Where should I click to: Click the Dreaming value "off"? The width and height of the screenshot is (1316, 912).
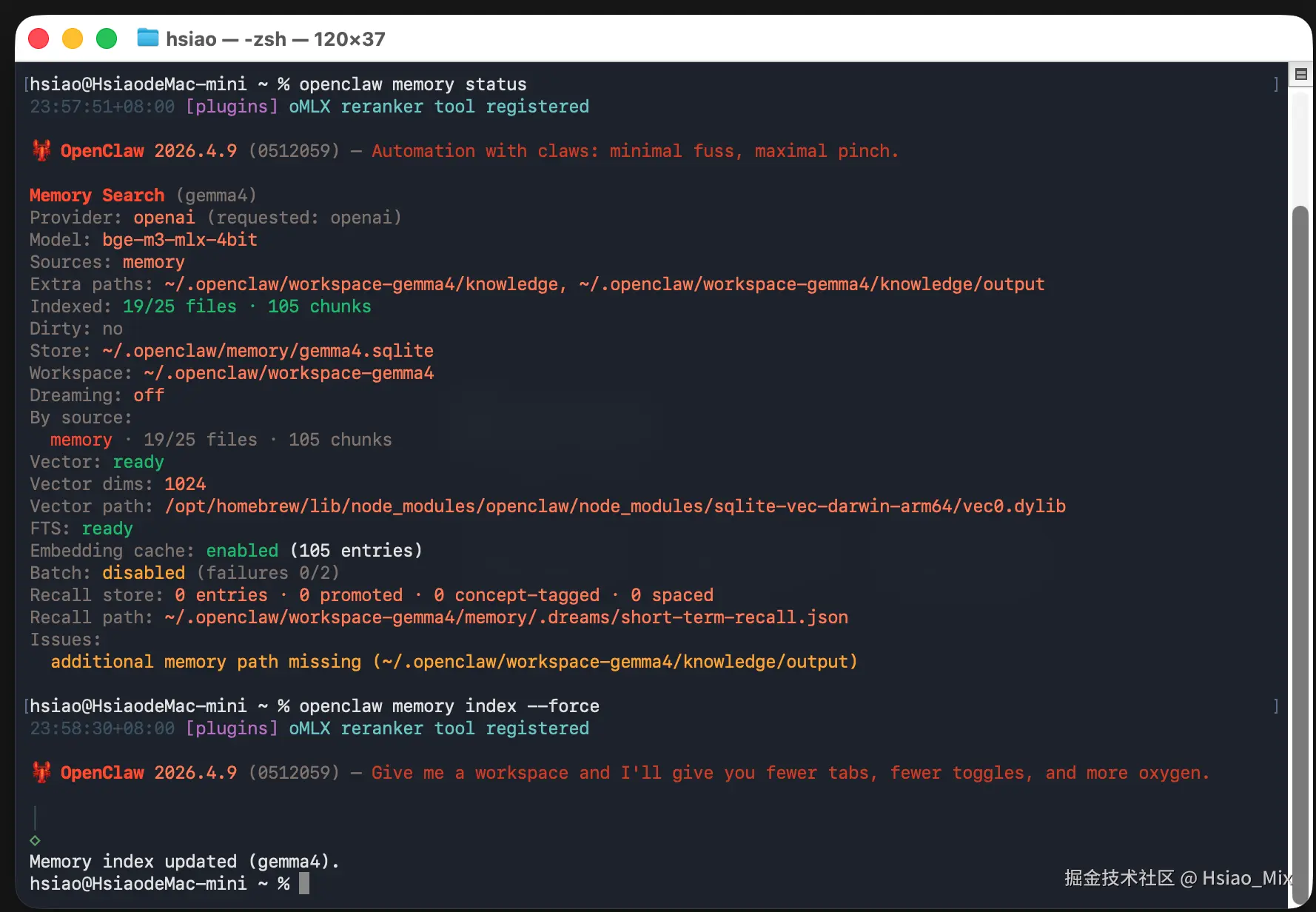tap(149, 395)
